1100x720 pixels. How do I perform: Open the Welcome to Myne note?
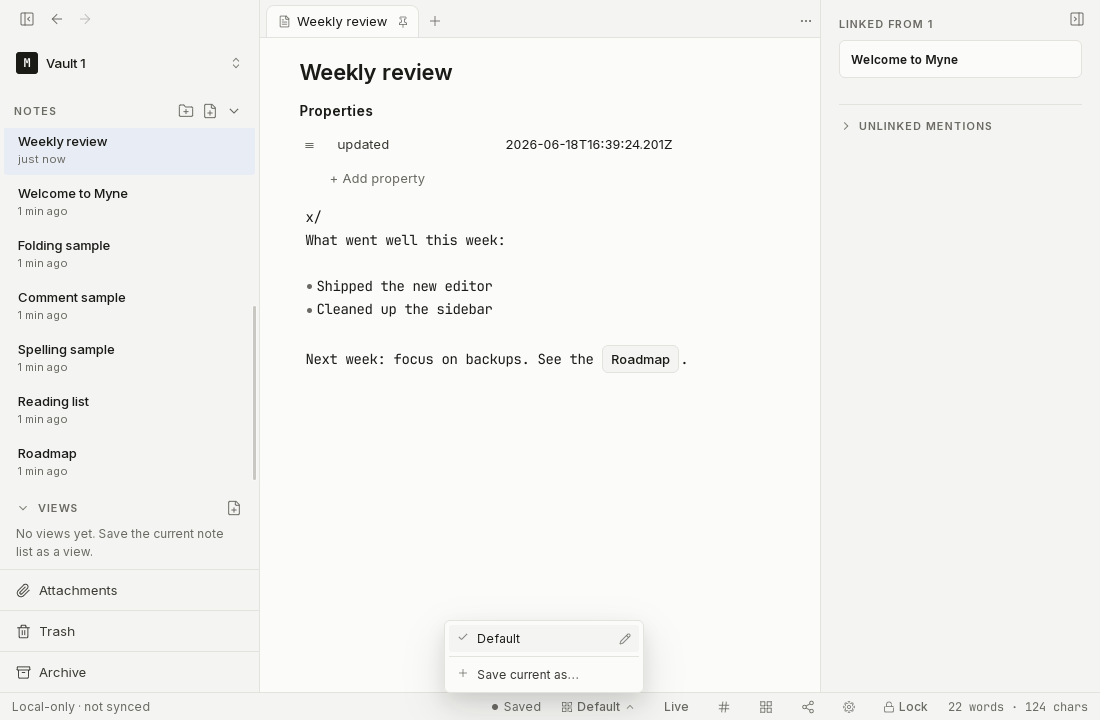130,202
